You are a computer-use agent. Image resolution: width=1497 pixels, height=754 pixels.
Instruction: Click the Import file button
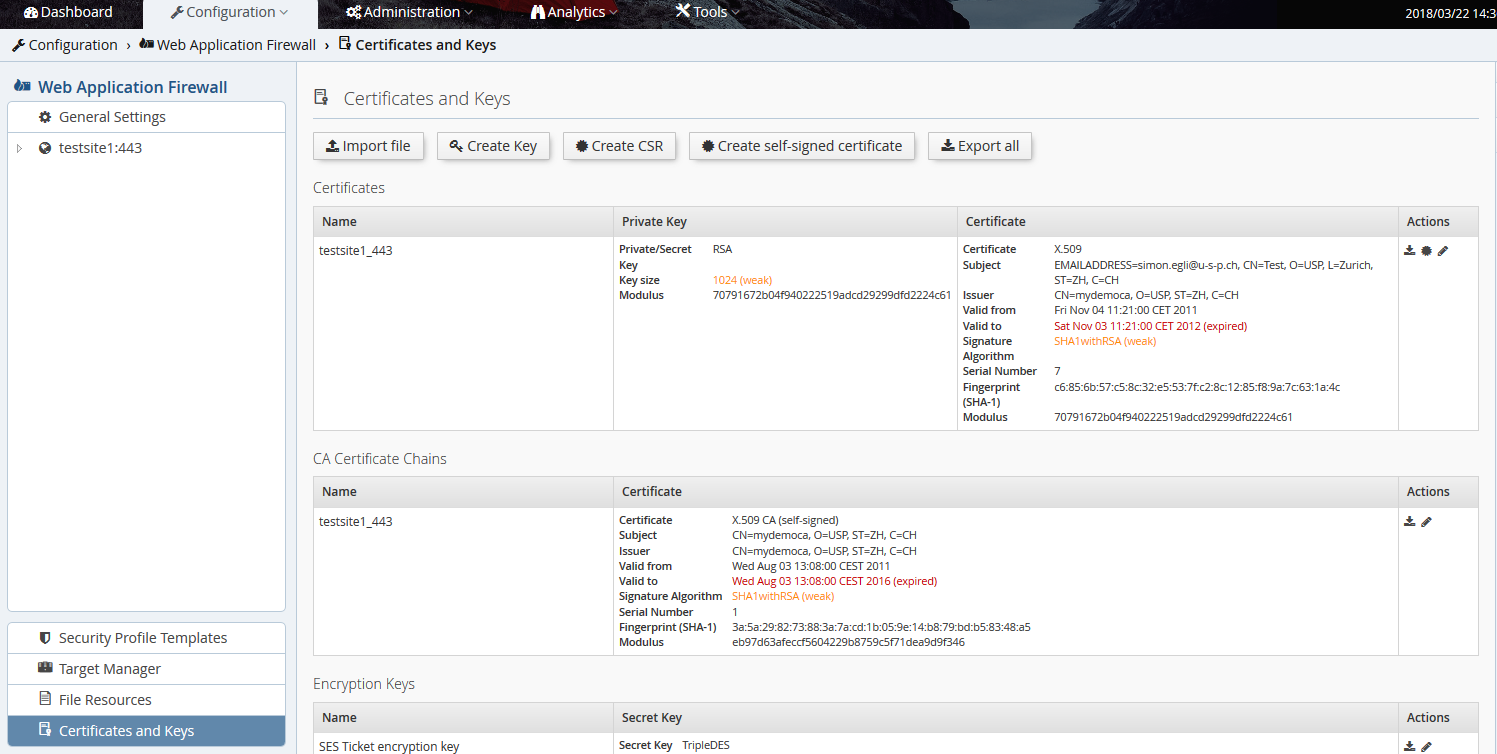[x=368, y=145]
